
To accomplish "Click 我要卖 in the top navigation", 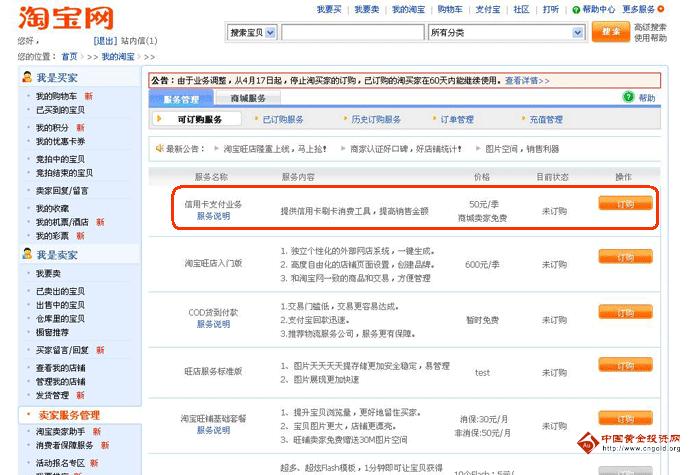I will click(367, 9).
